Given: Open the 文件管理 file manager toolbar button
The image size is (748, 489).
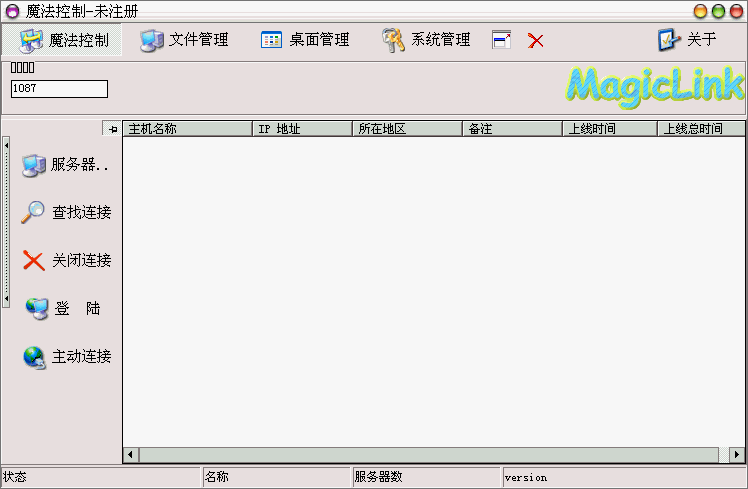Looking at the screenshot, I should [x=185, y=40].
